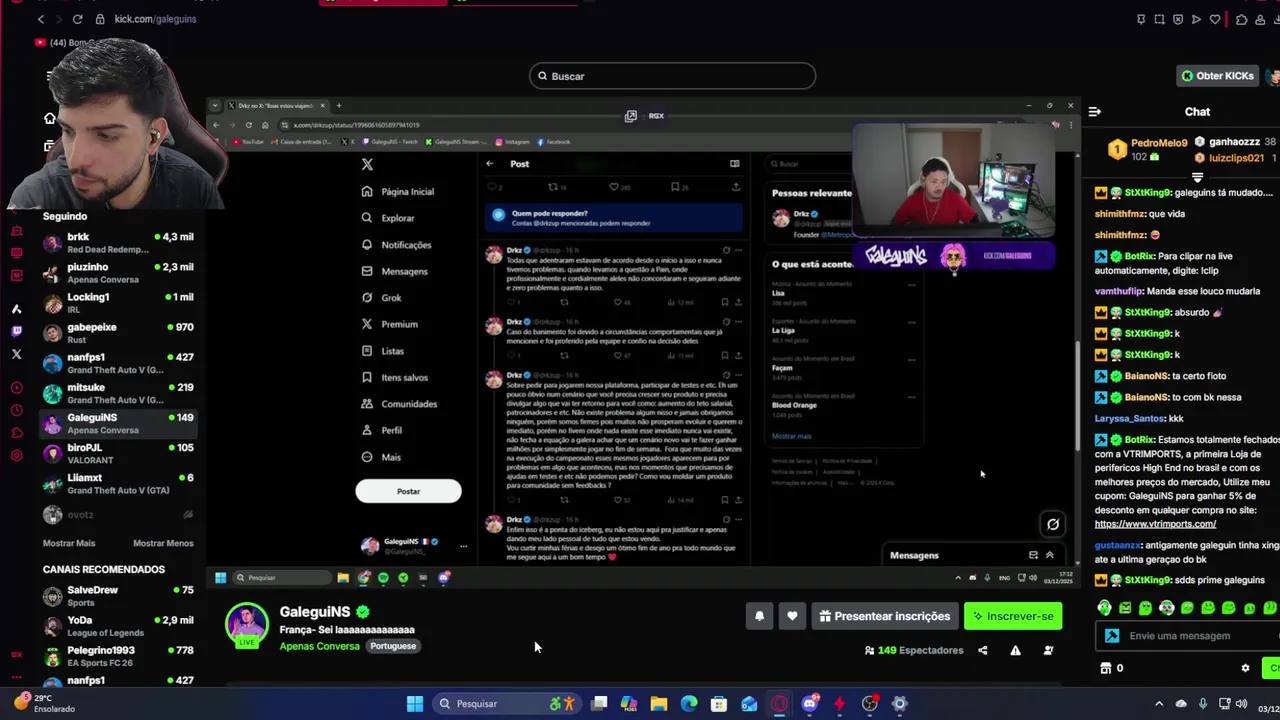Insert the first headphone emote
The image size is (1280, 720).
(x=1104, y=607)
